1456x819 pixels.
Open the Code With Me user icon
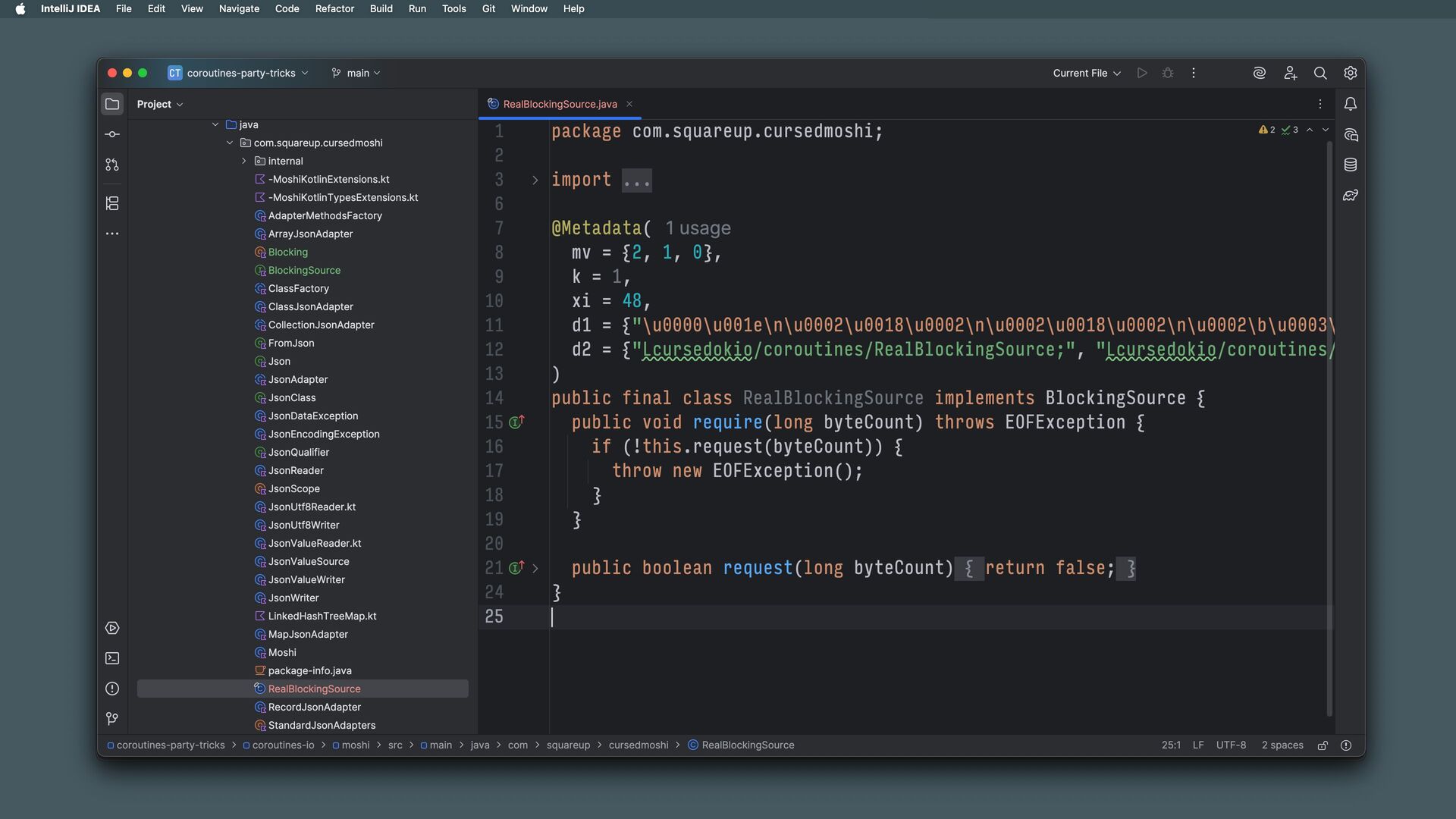[x=1290, y=73]
